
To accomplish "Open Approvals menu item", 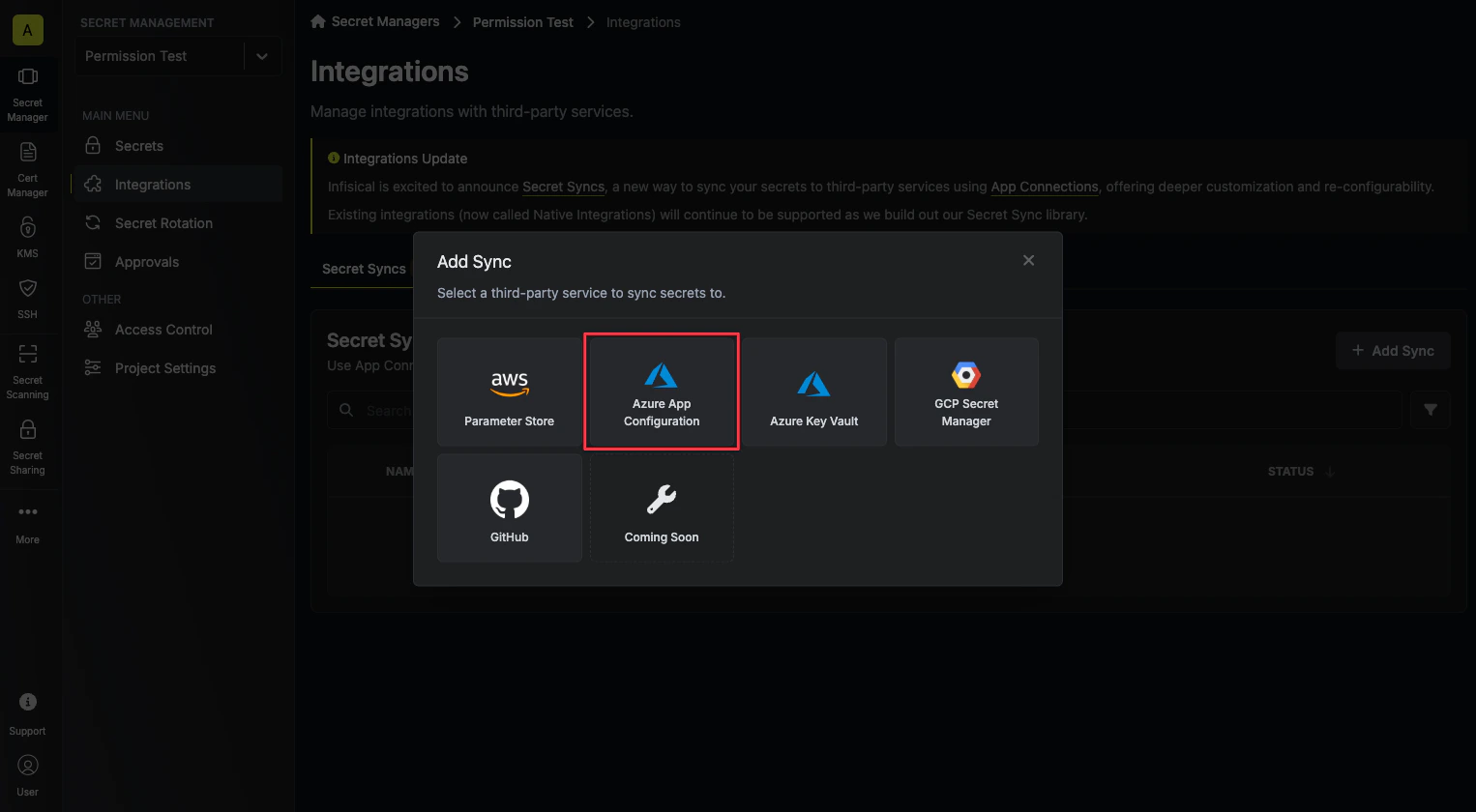I will [178, 262].
